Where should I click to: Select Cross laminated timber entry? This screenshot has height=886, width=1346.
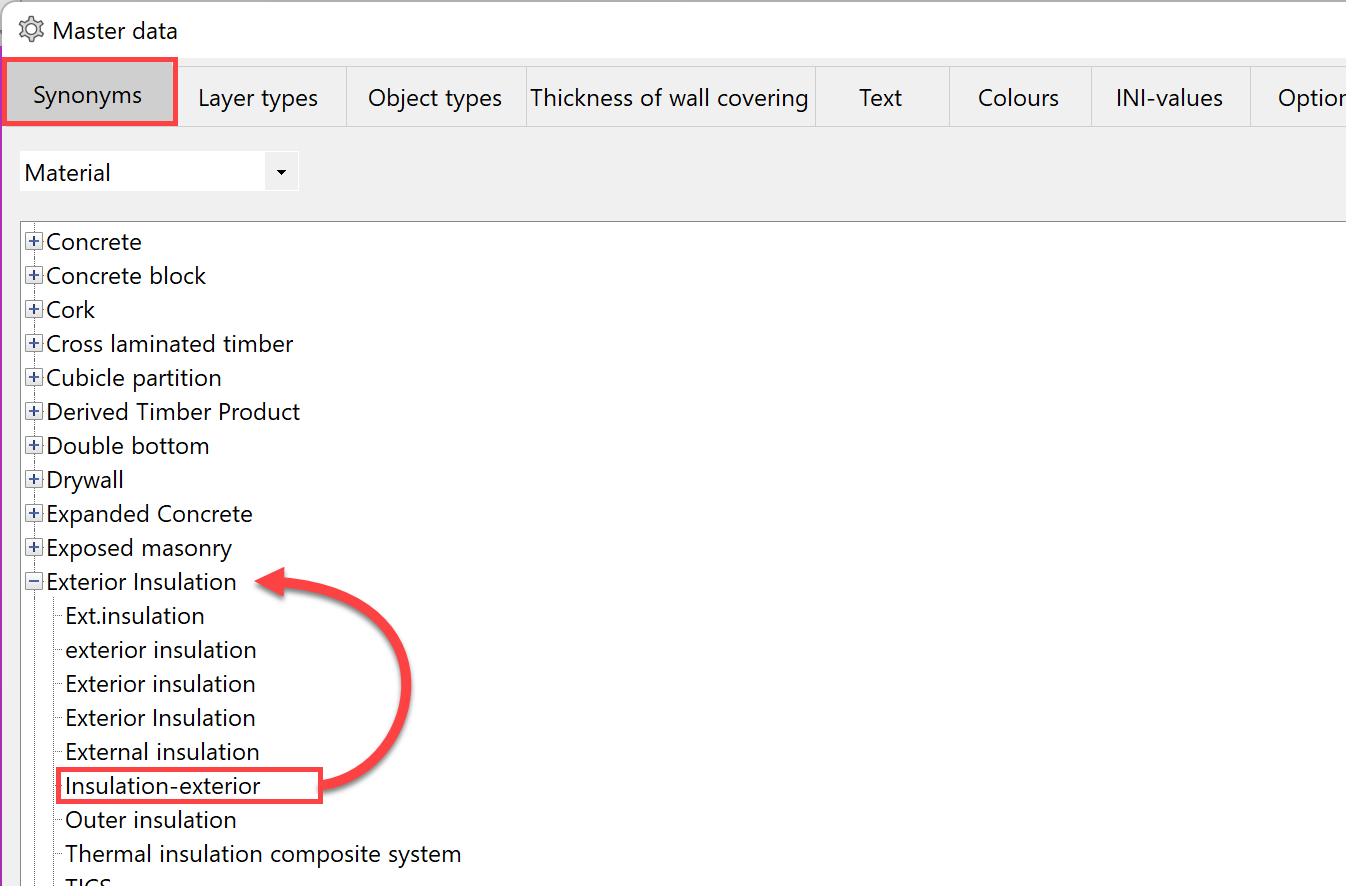(x=170, y=344)
